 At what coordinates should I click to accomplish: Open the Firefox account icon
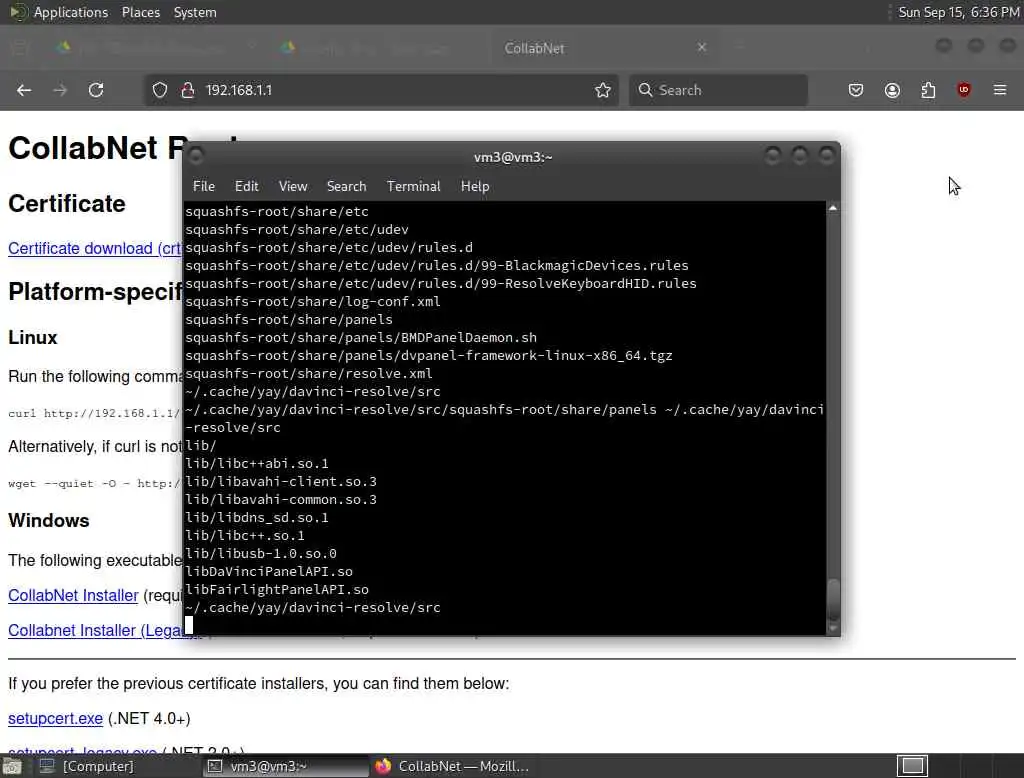click(x=892, y=90)
